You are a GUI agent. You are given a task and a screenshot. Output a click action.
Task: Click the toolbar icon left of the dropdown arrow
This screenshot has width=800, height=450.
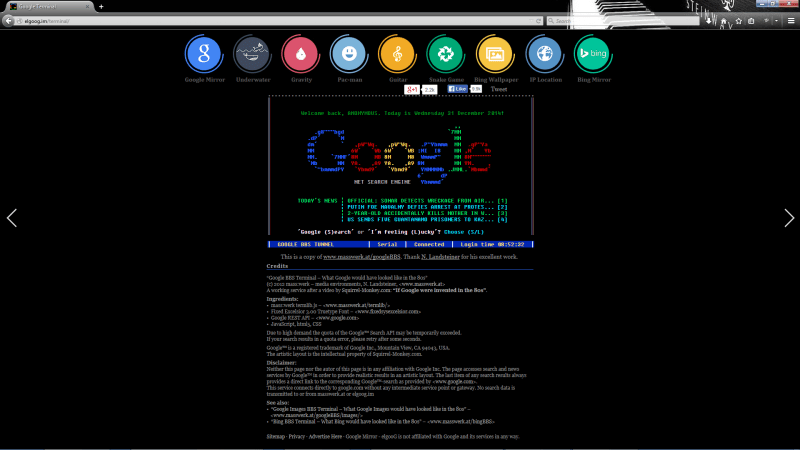(766, 21)
